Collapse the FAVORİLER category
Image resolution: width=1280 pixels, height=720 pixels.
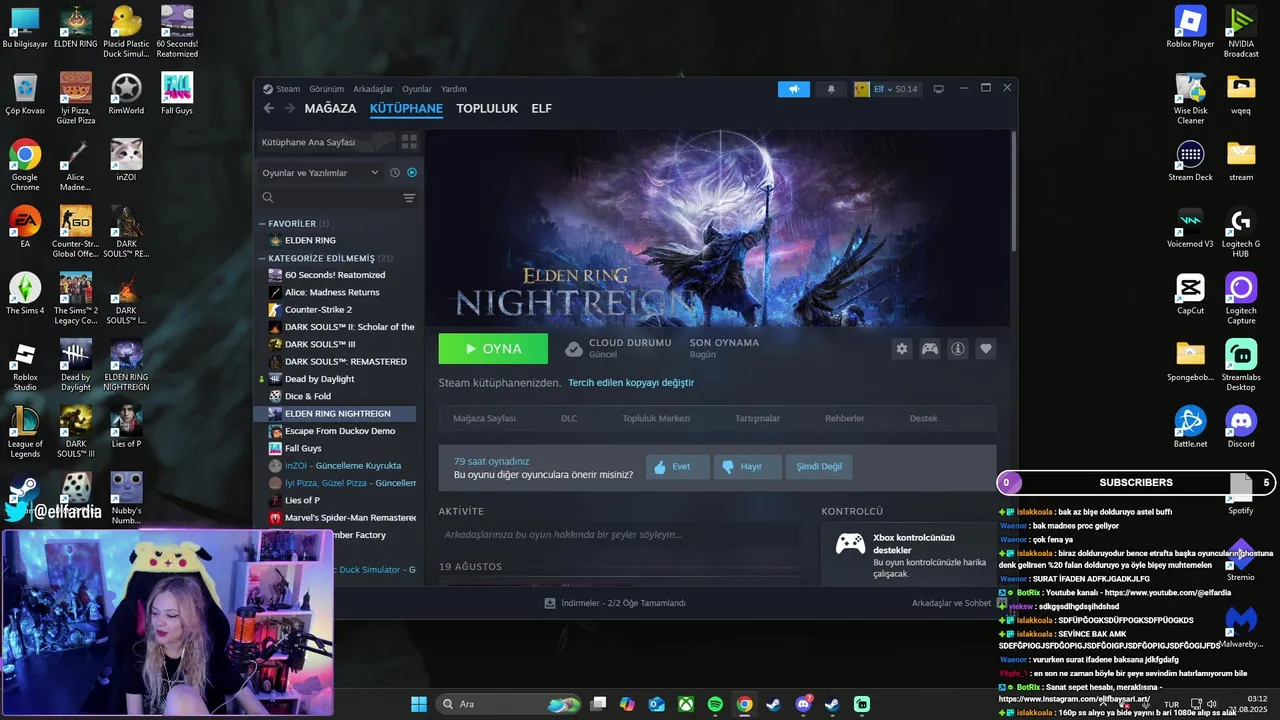pos(292,223)
